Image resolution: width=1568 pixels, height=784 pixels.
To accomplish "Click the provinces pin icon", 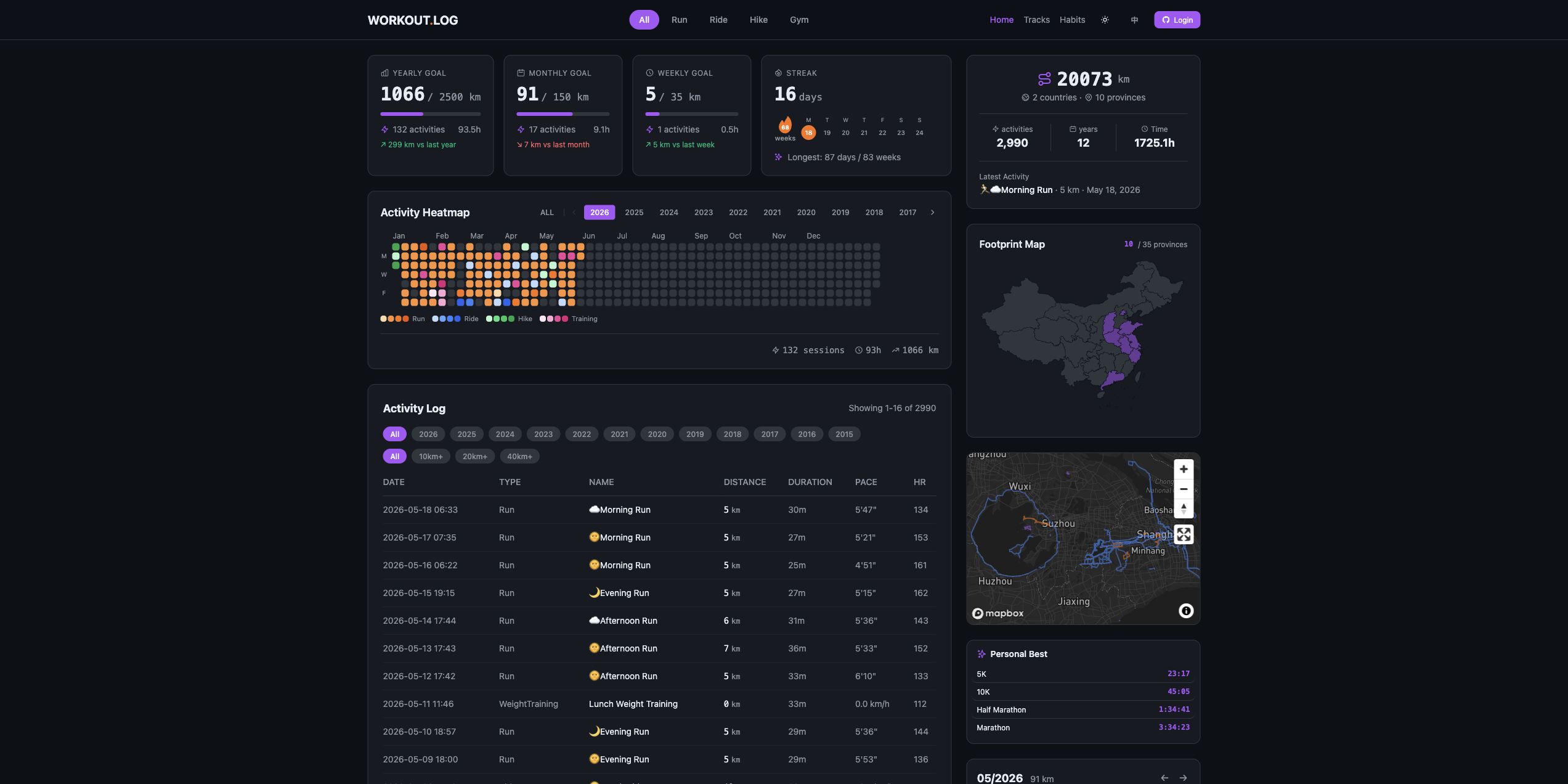I will pos(1088,97).
